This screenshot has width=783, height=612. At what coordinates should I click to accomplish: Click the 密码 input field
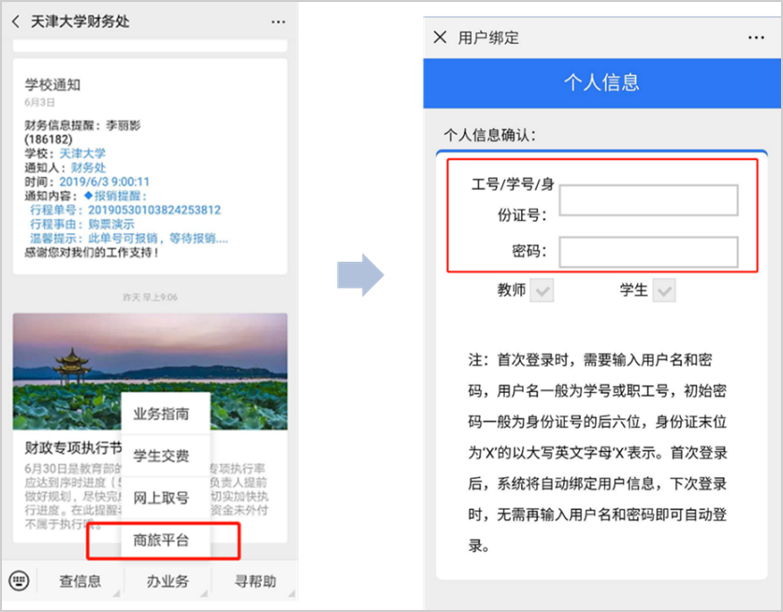(x=648, y=251)
